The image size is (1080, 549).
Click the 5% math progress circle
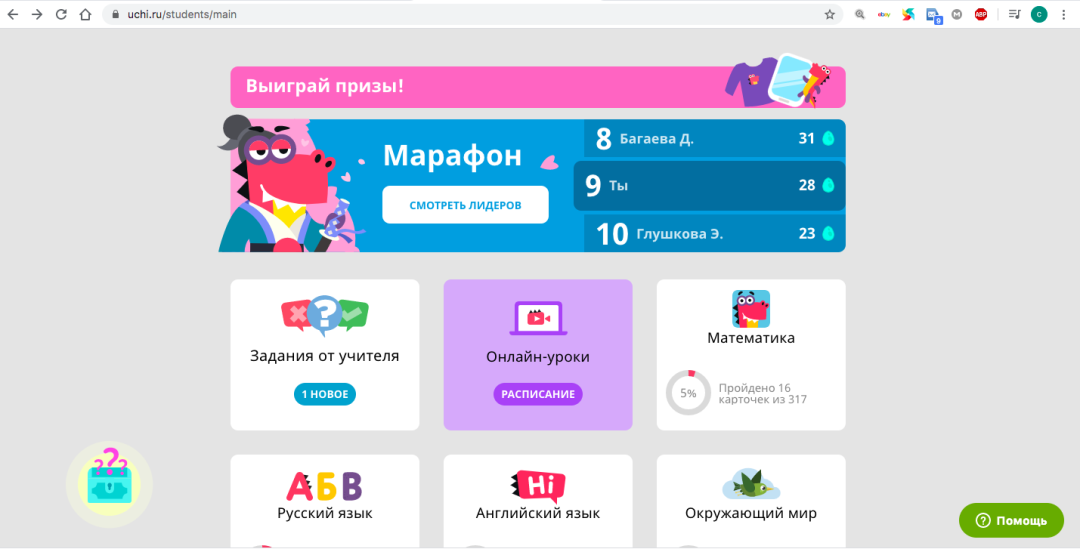click(x=688, y=393)
